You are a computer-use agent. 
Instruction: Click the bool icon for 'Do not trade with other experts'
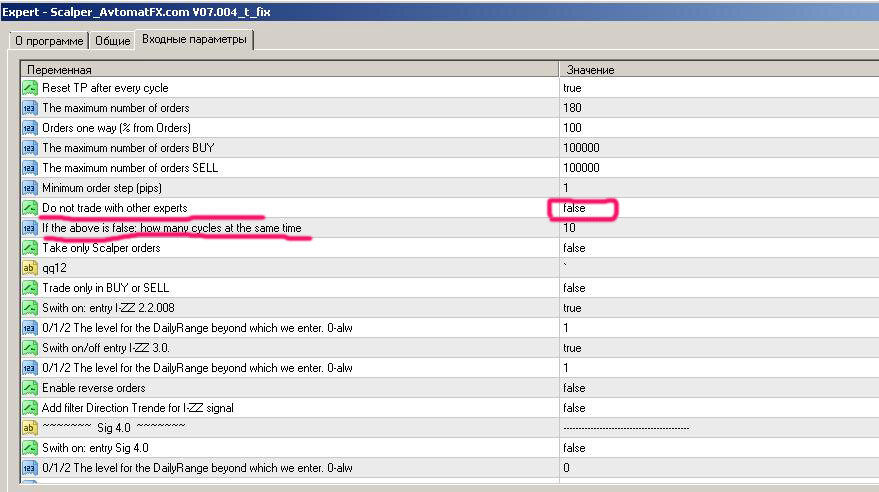pyautogui.click(x=29, y=208)
